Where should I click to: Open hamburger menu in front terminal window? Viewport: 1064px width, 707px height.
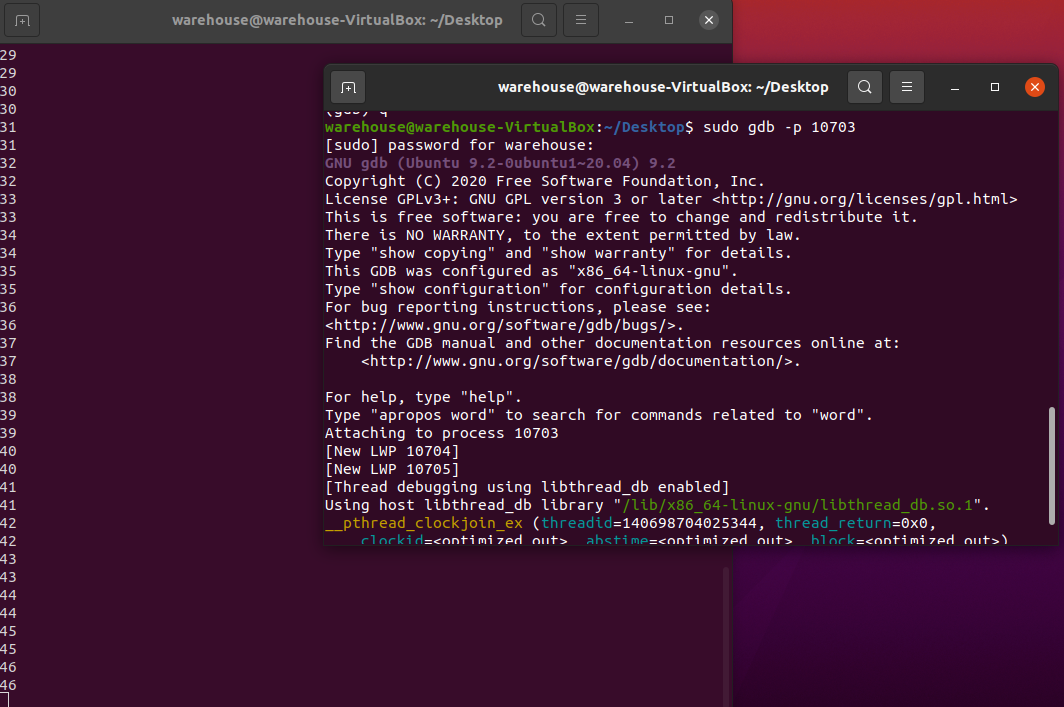[x=907, y=87]
